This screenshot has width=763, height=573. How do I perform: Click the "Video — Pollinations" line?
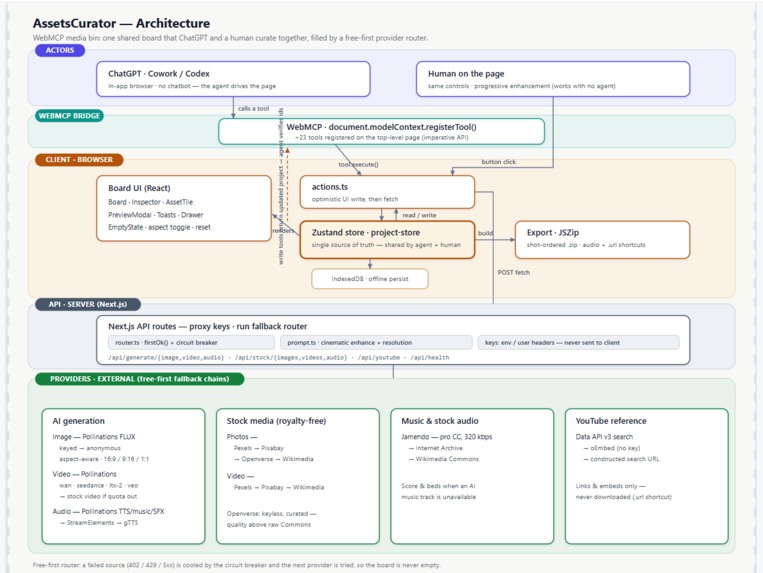(84, 474)
